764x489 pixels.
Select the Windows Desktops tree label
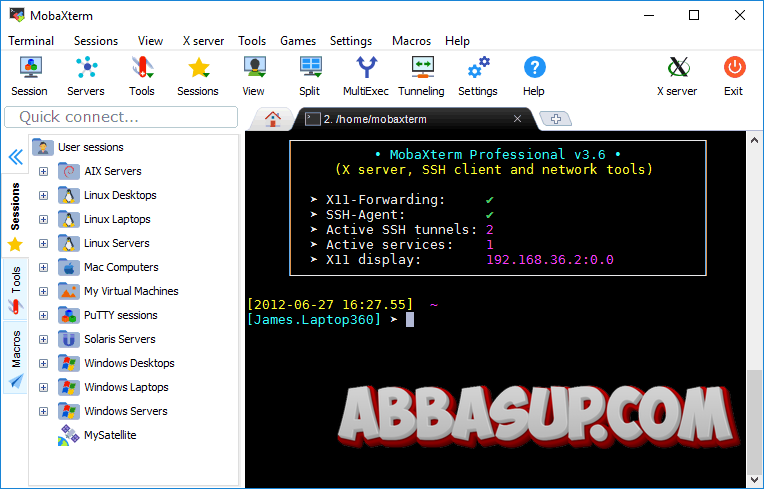[x=129, y=363]
